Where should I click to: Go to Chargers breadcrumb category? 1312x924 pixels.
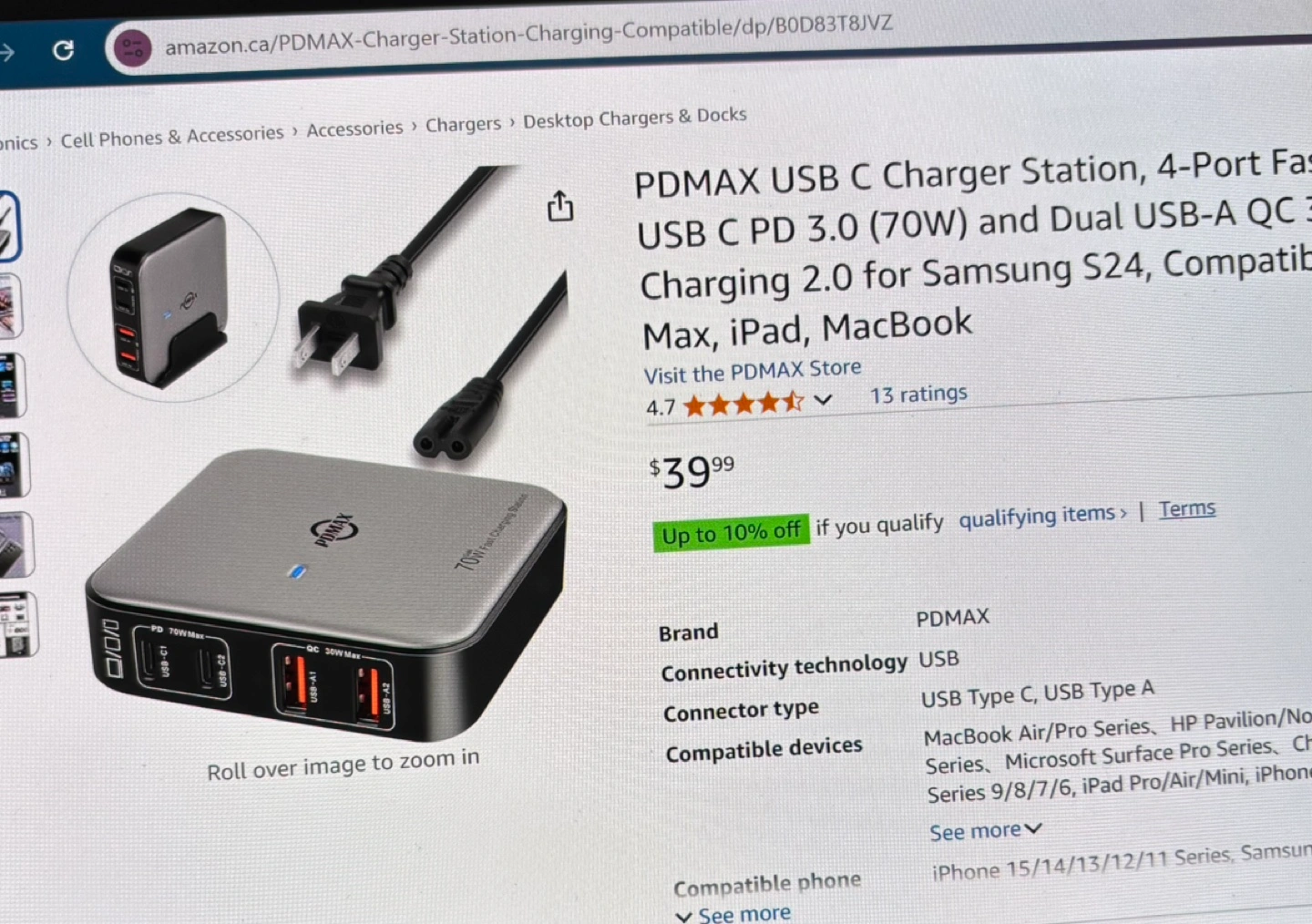[x=463, y=124]
